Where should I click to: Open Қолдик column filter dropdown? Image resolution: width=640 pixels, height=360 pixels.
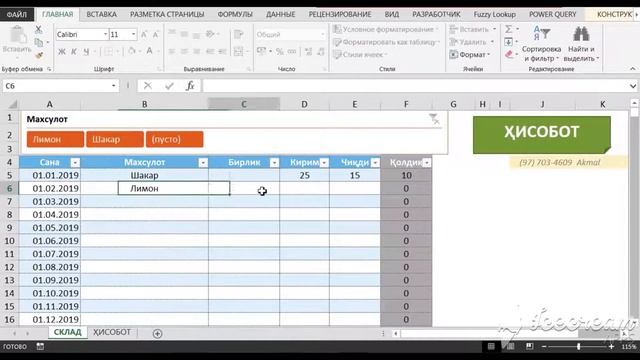pos(427,162)
